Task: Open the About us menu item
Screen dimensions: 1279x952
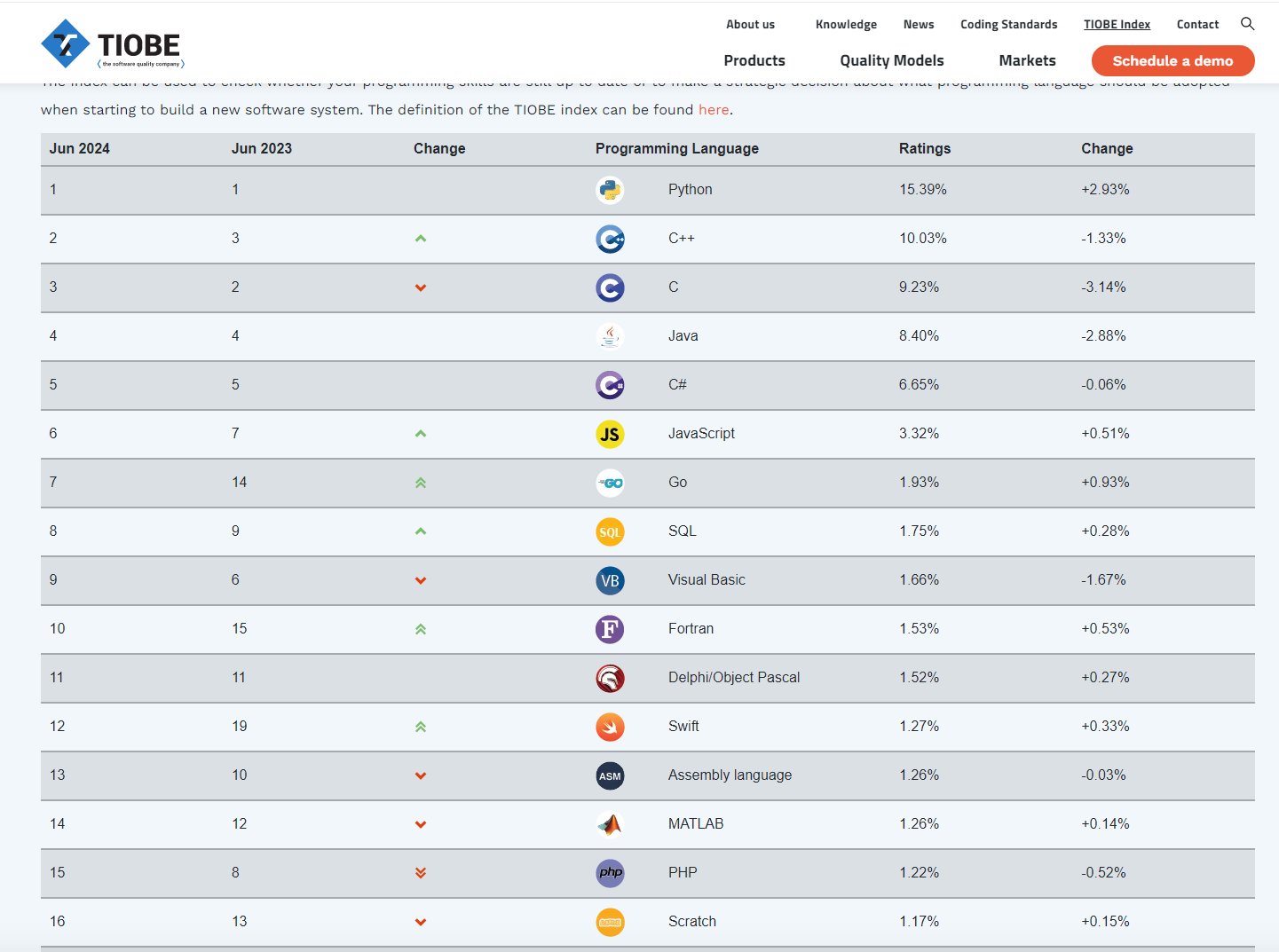Action: [x=750, y=24]
